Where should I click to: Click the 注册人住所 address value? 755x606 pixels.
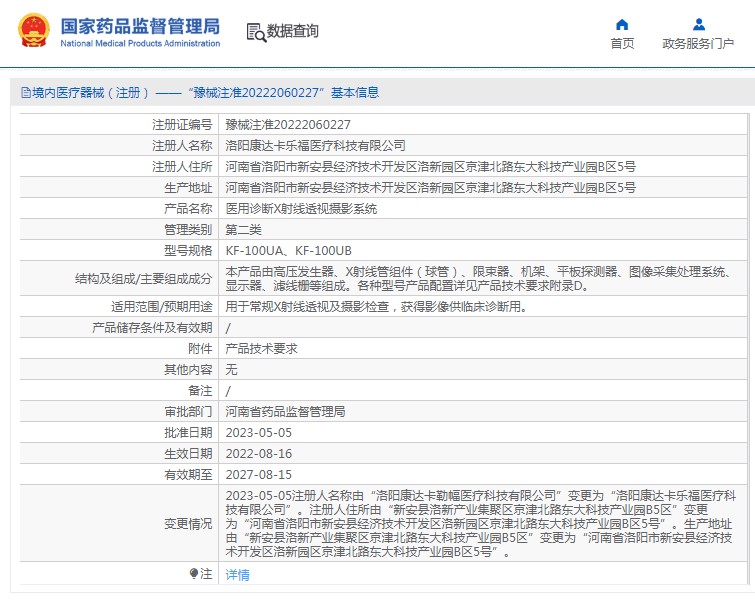click(x=430, y=167)
